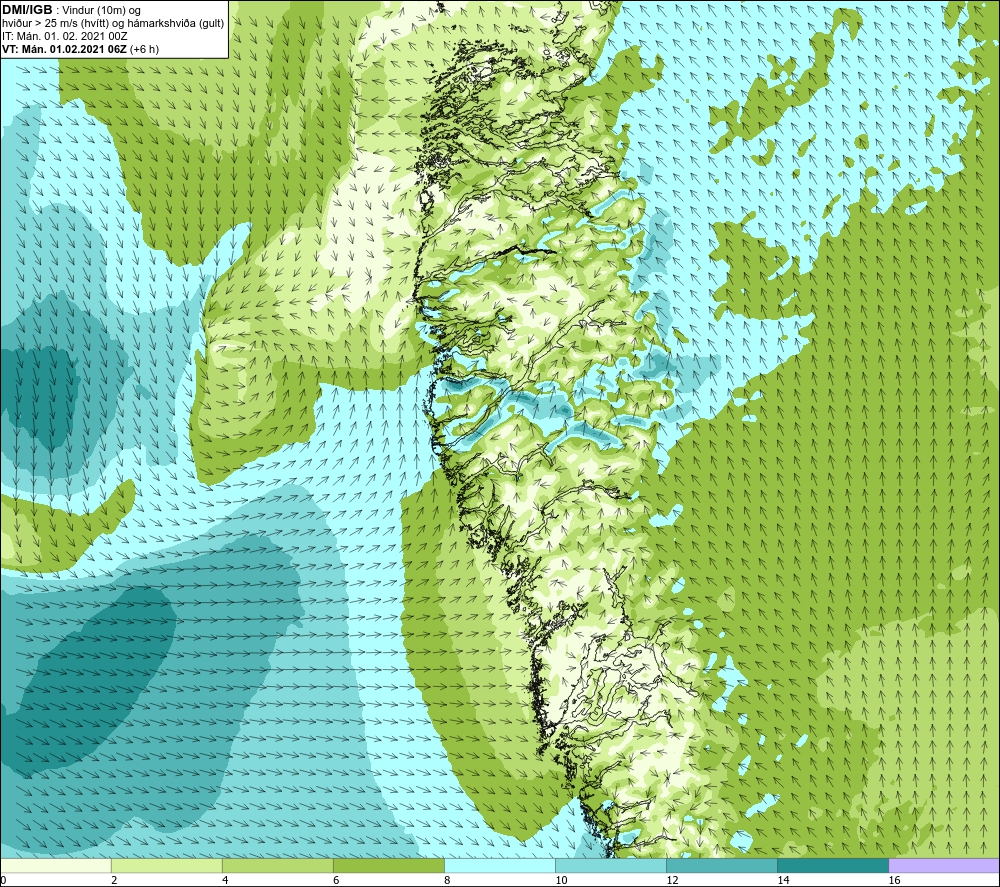Click legend scale label '14'

783,880
